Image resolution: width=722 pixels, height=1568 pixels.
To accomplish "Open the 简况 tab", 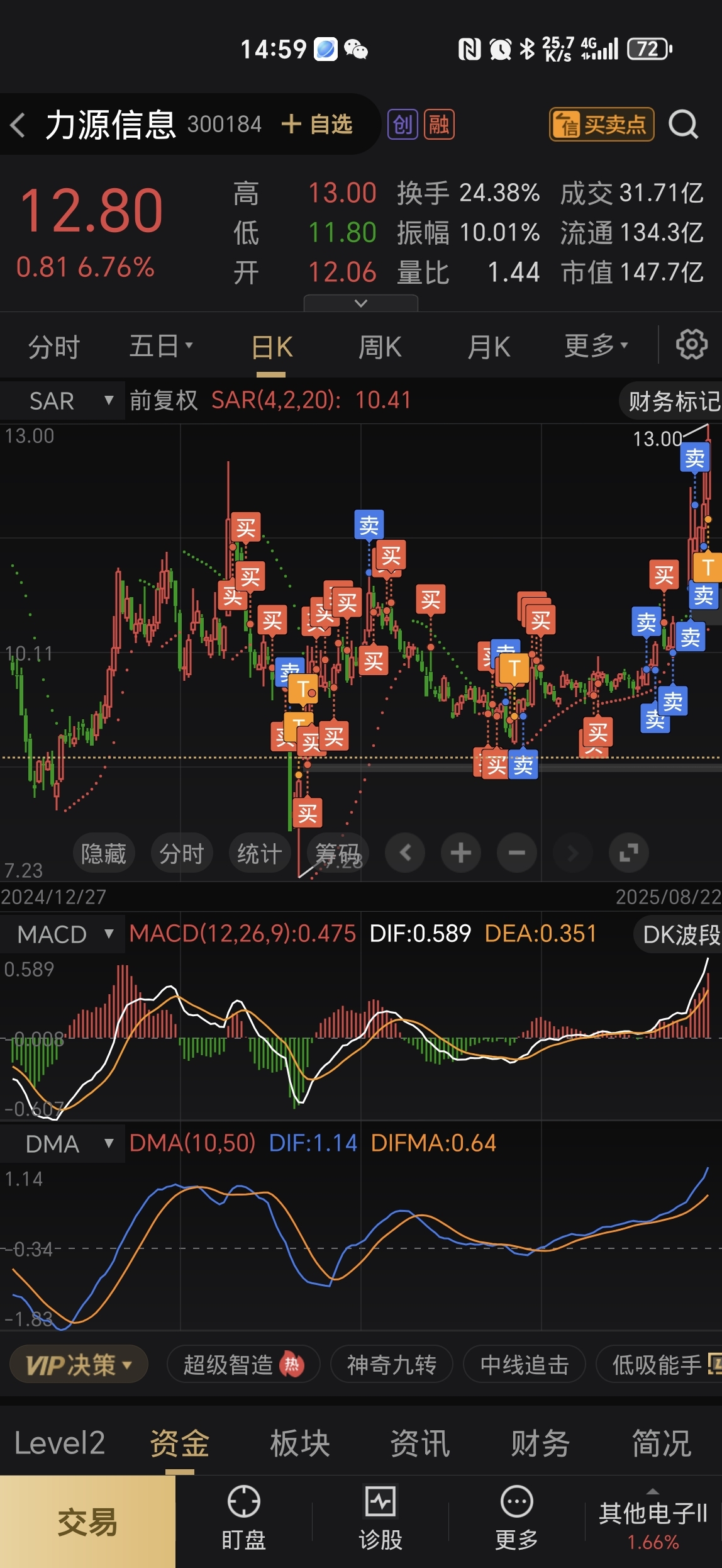I will pyautogui.click(x=662, y=1442).
